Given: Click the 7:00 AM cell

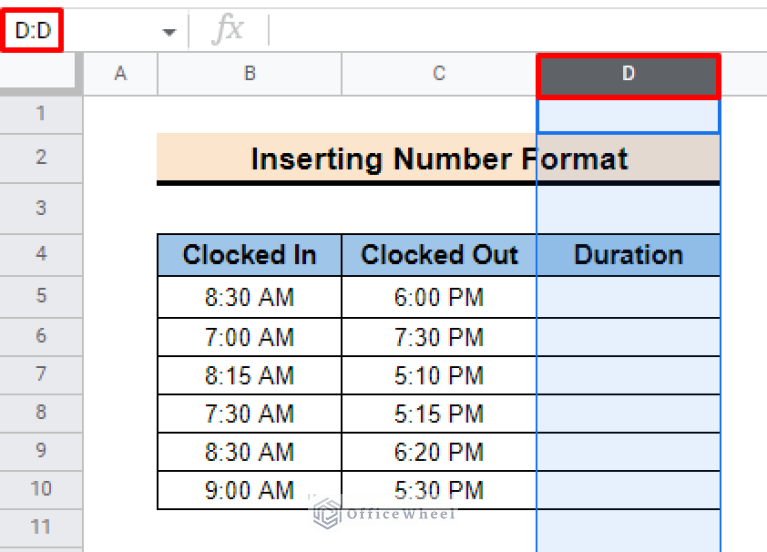Looking at the screenshot, I should pyautogui.click(x=249, y=337).
